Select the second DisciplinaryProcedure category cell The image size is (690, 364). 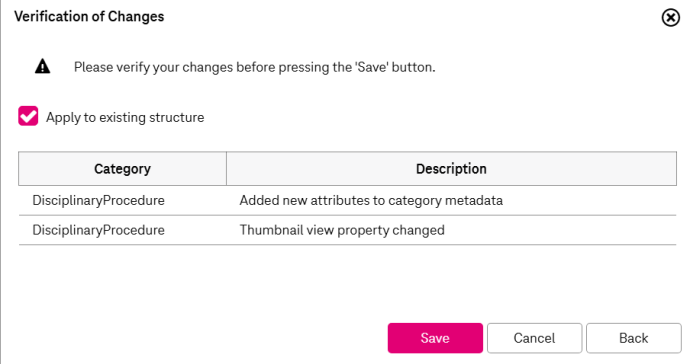pos(99,230)
